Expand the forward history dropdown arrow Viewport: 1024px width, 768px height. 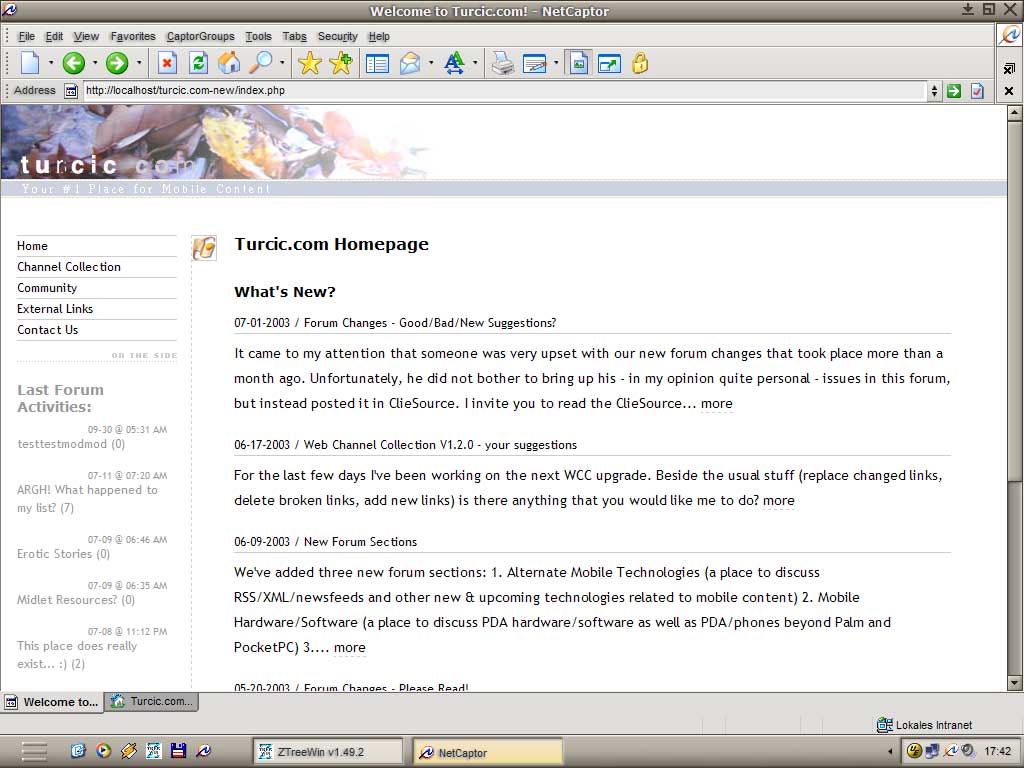click(139, 63)
